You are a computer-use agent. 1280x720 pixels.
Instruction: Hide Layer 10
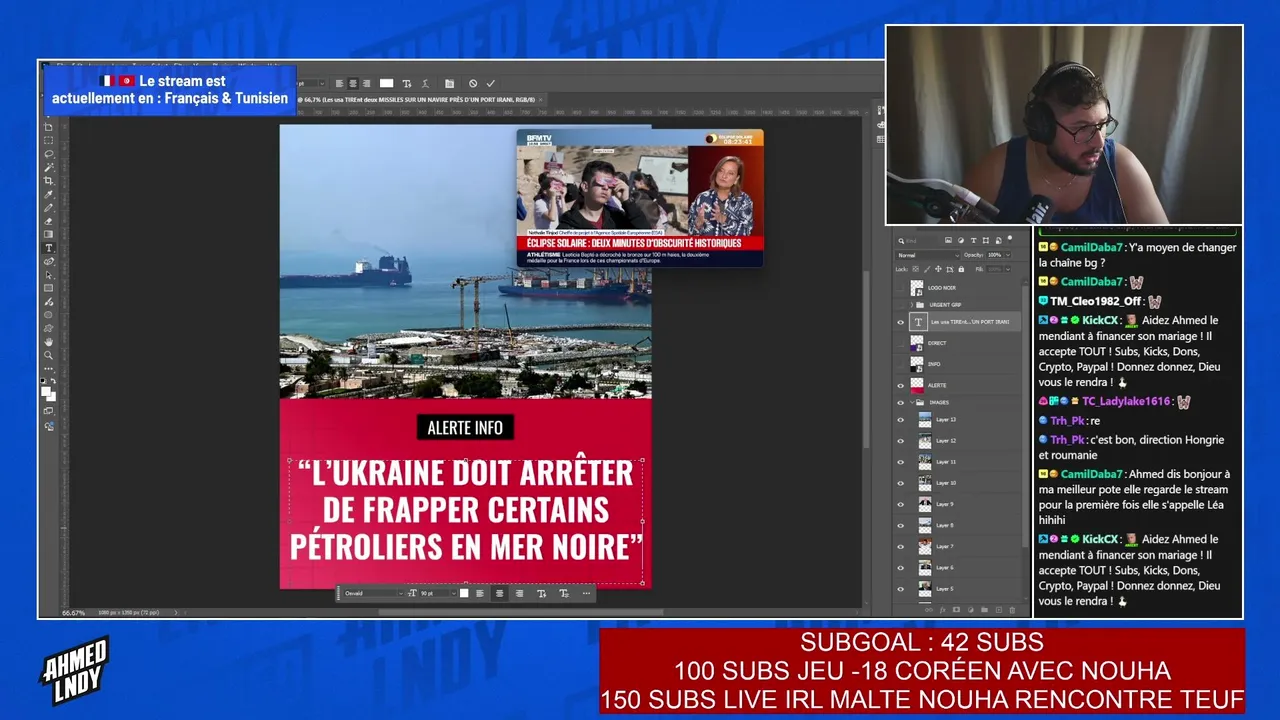[900, 483]
